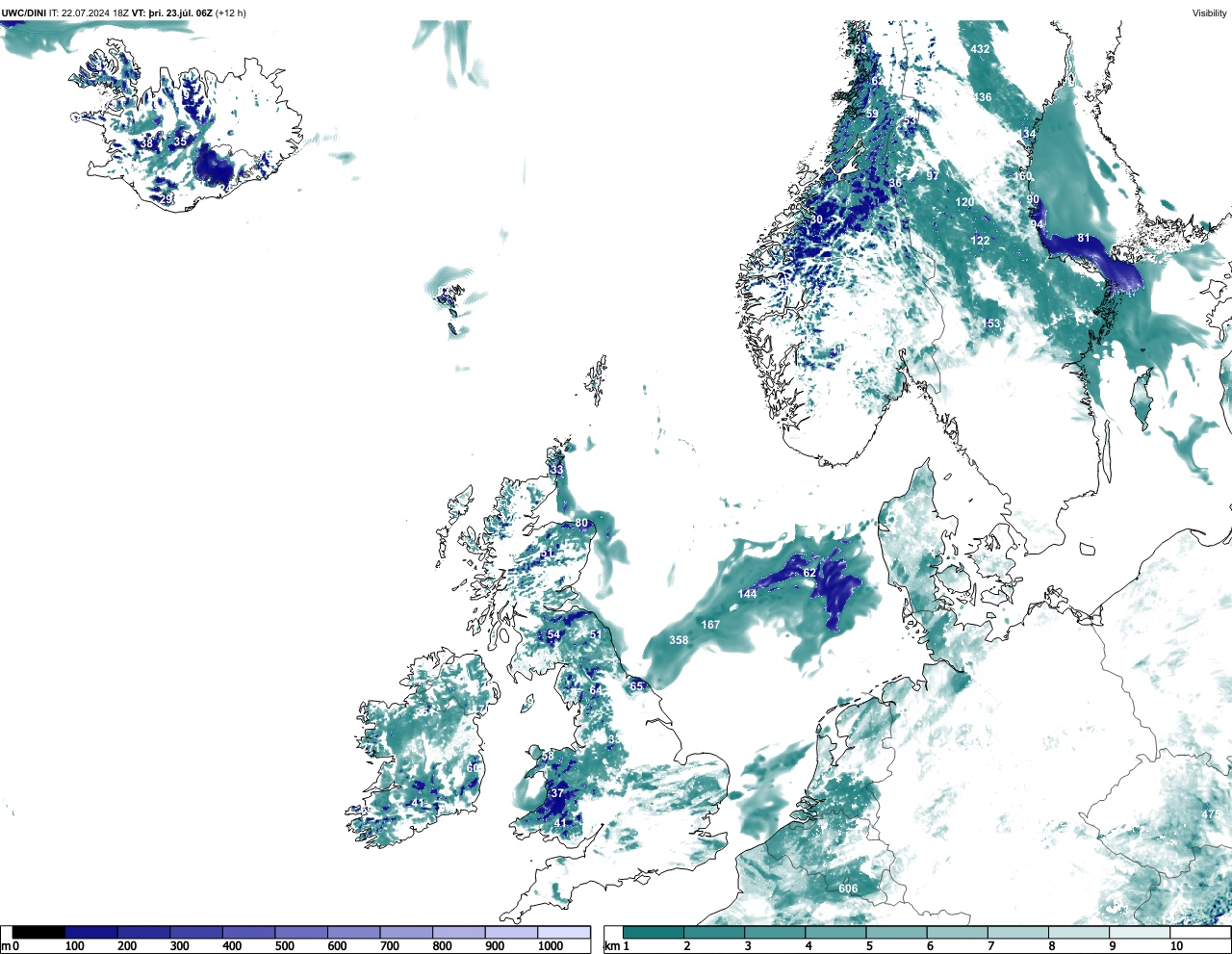Click the 144 value in the North Sea

click(747, 594)
